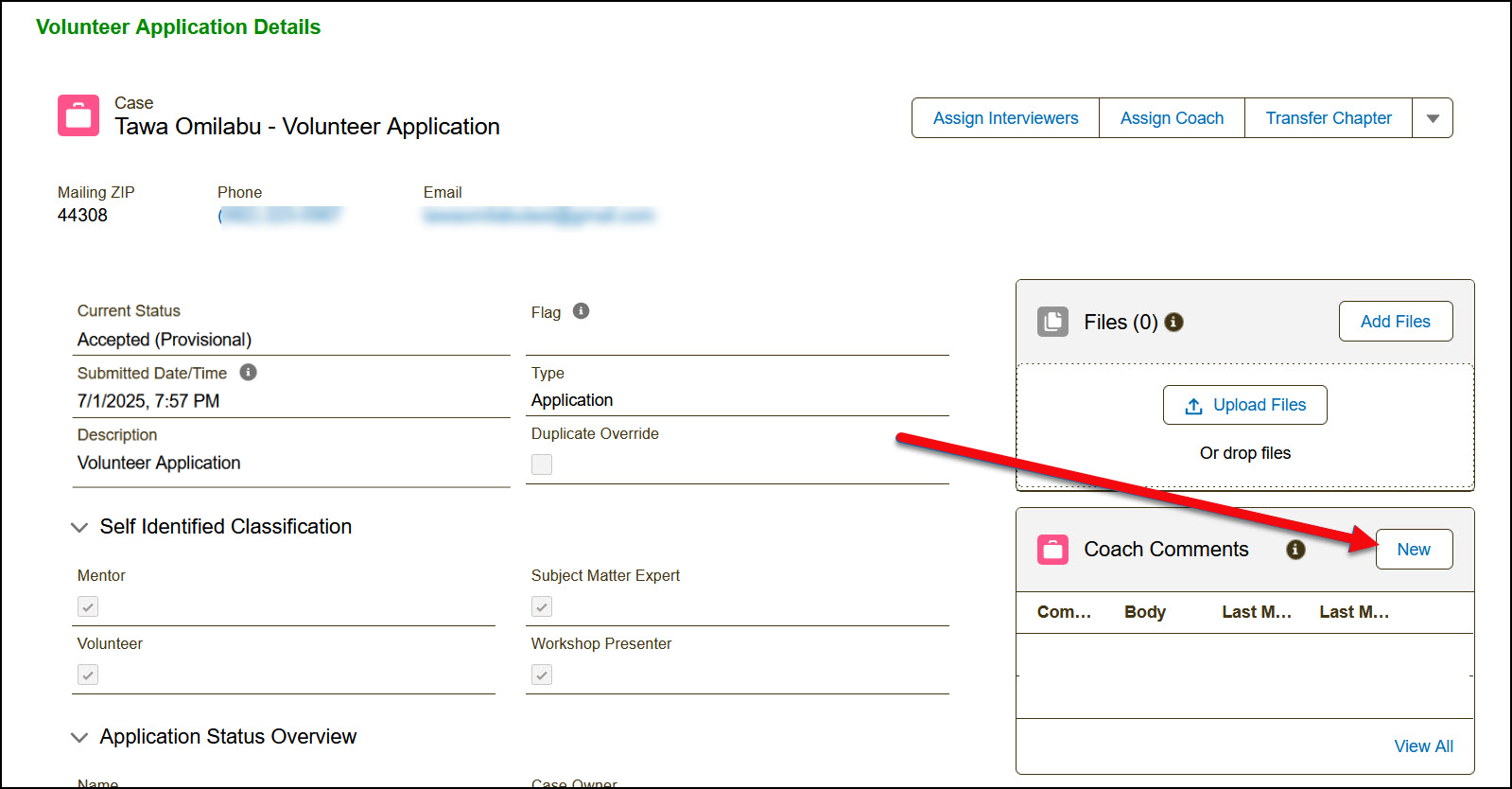This screenshot has height=789, width=1512.
Task: Toggle the Volunteer checkbox
Action: [88, 675]
